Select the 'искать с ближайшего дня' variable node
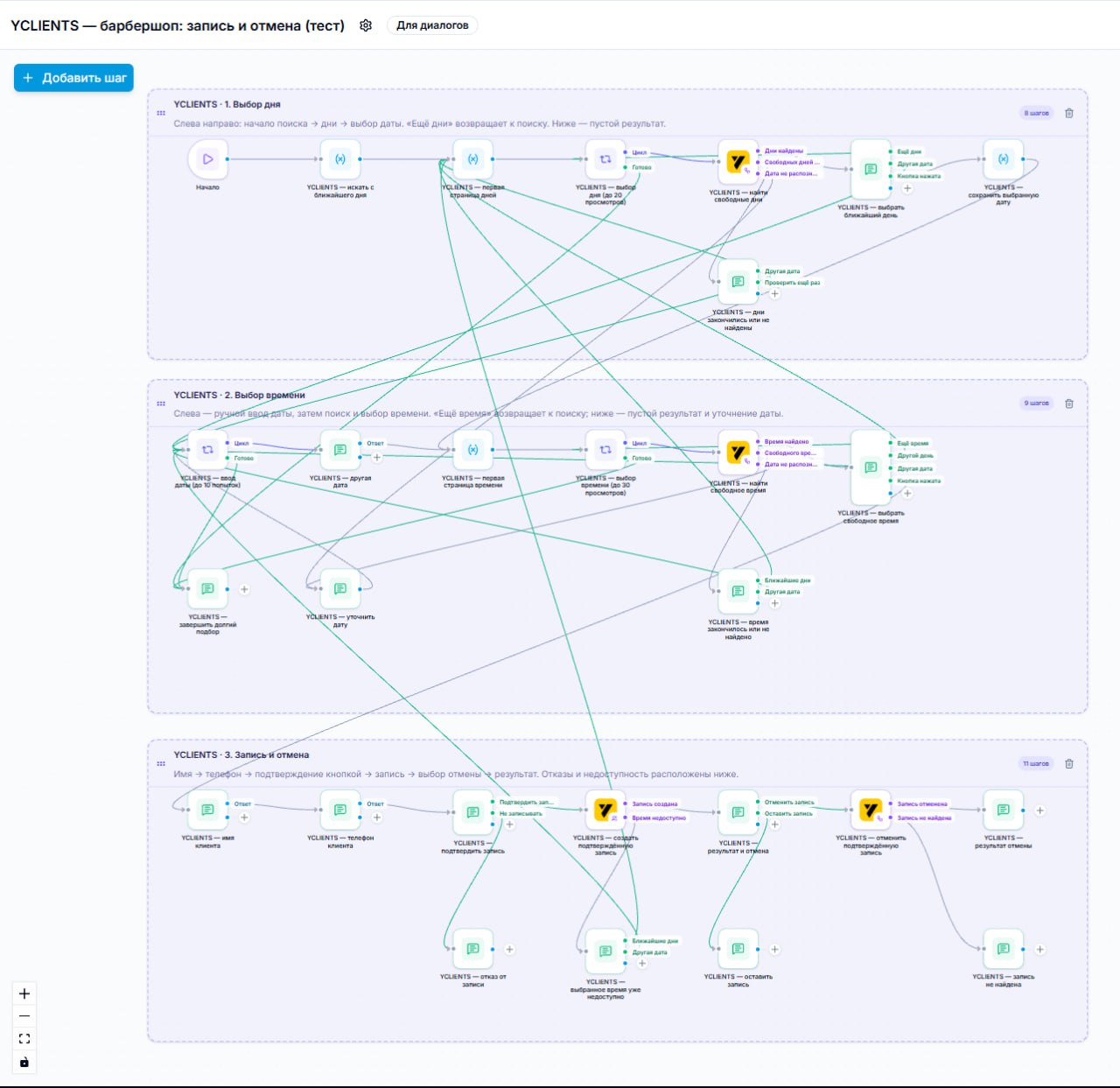 [x=340, y=159]
